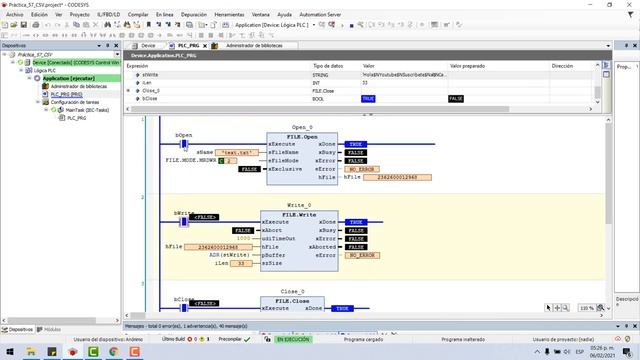Select the pointer tool in editor corner
640x360 pixels.
(x=549, y=308)
